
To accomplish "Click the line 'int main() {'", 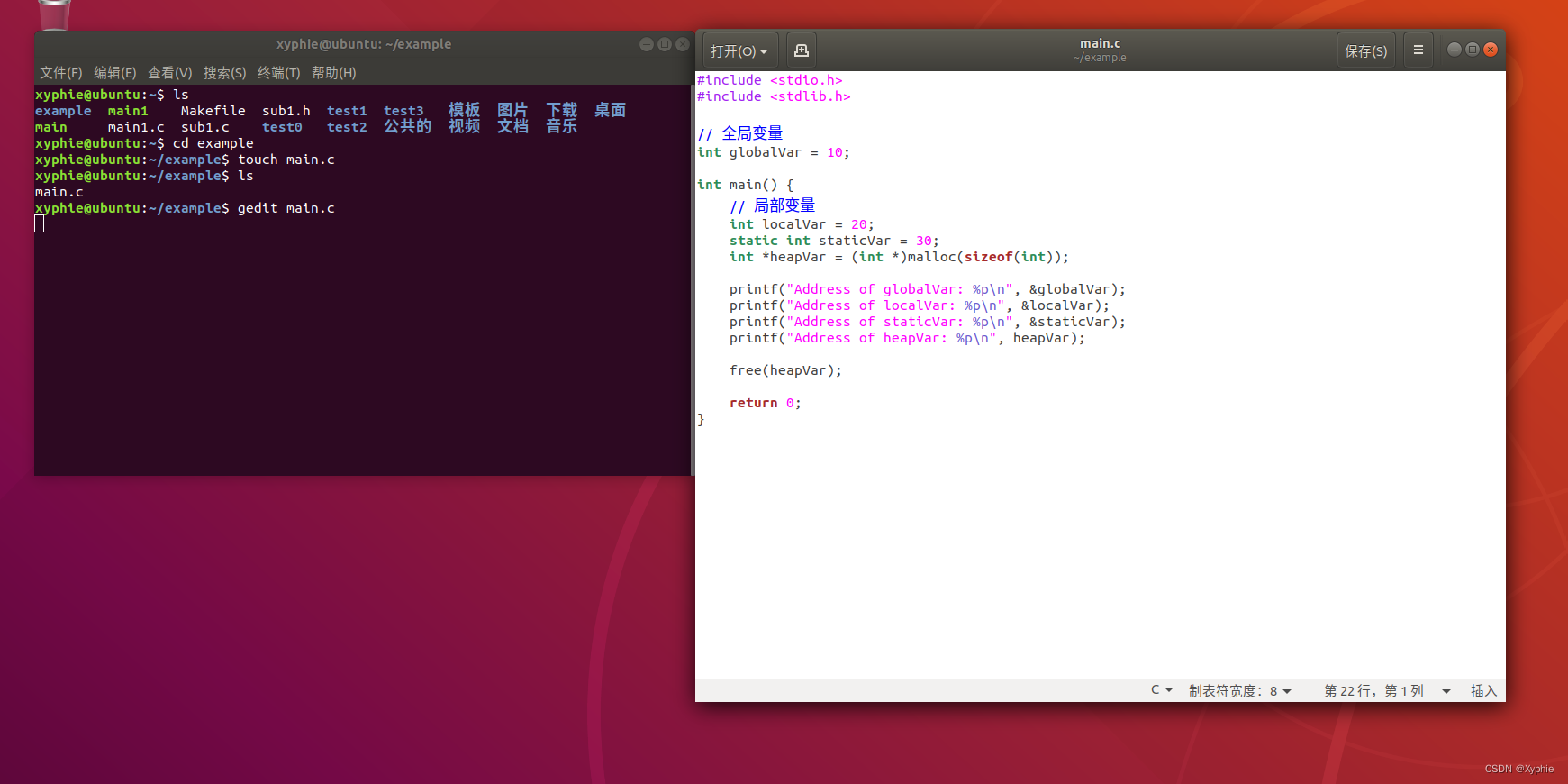I will pyautogui.click(x=746, y=185).
